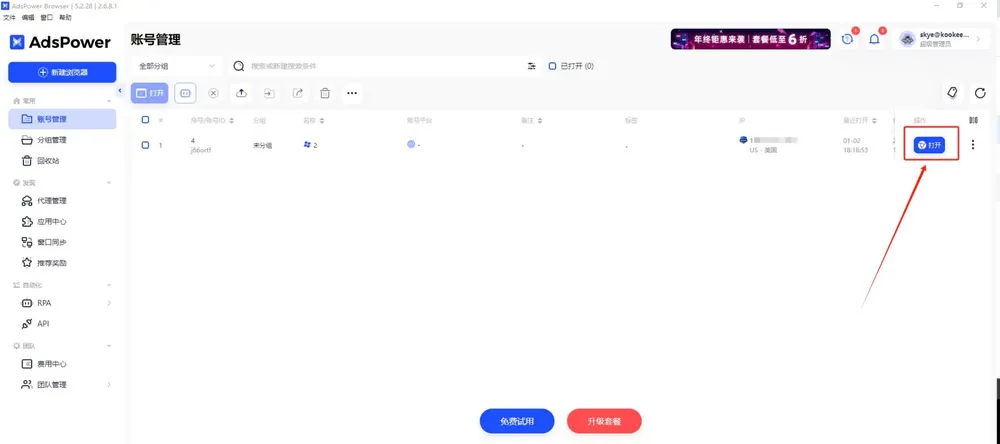The width and height of the screenshot is (1000, 444).
Task: Collapse the 团队 sidebar section
Action: (108, 346)
